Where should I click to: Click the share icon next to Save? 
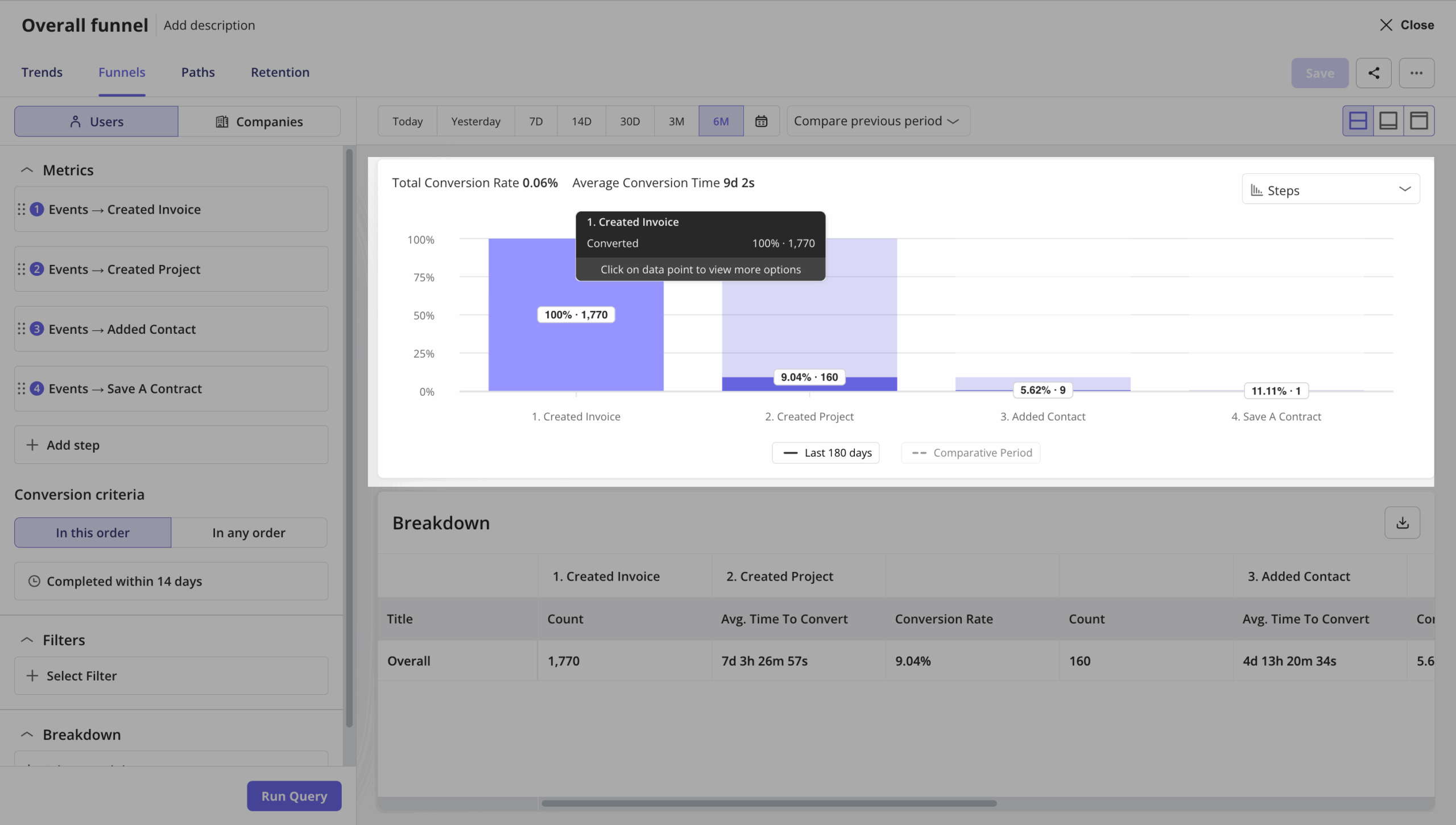(1374, 73)
